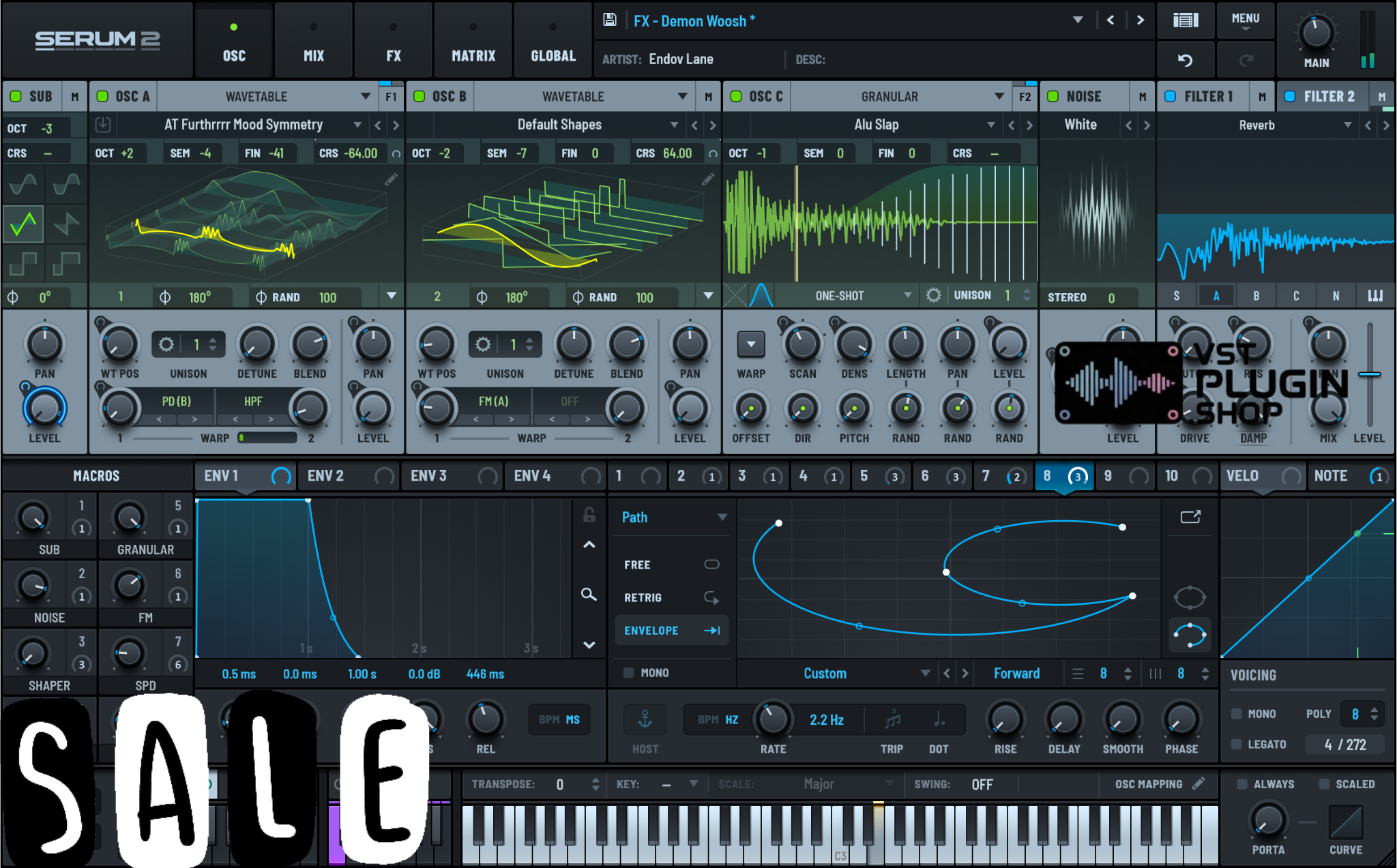The height and width of the screenshot is (868, 1397).
Task: Enable the LFO MONO checkbox
Action: click(629, 673)
